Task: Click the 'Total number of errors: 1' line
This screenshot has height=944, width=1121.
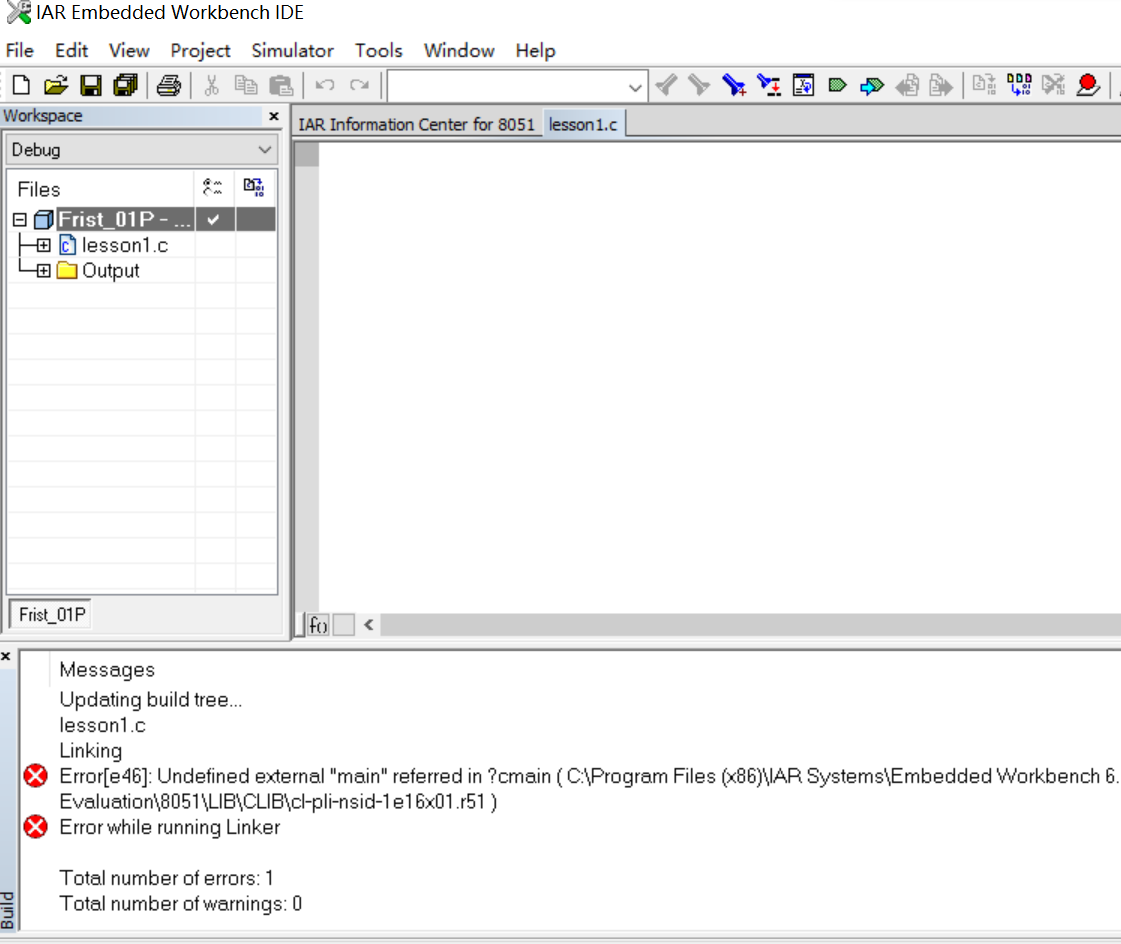Action: (x=166, y=878)
